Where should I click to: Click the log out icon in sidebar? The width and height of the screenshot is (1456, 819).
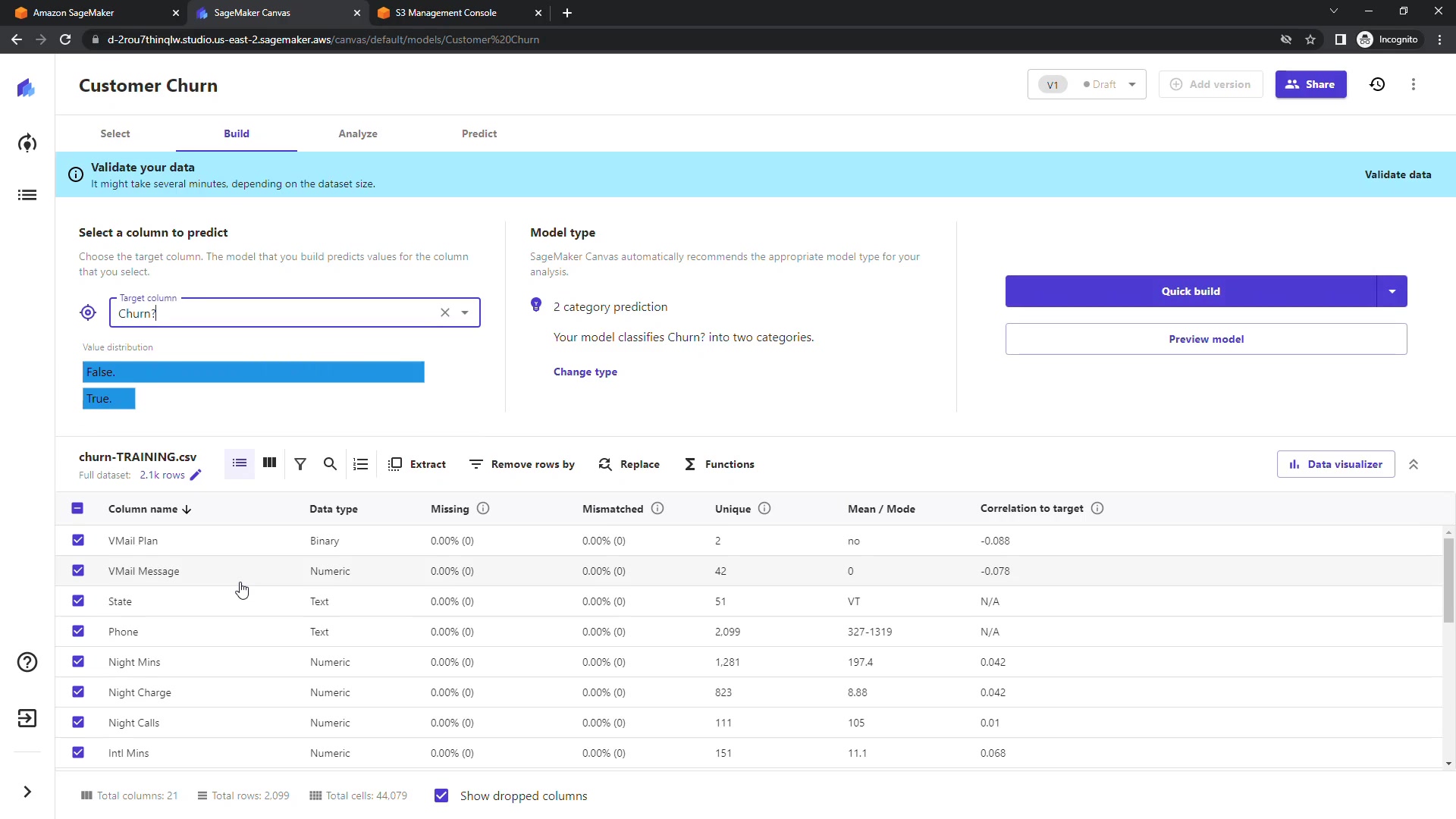click(27, 718)
